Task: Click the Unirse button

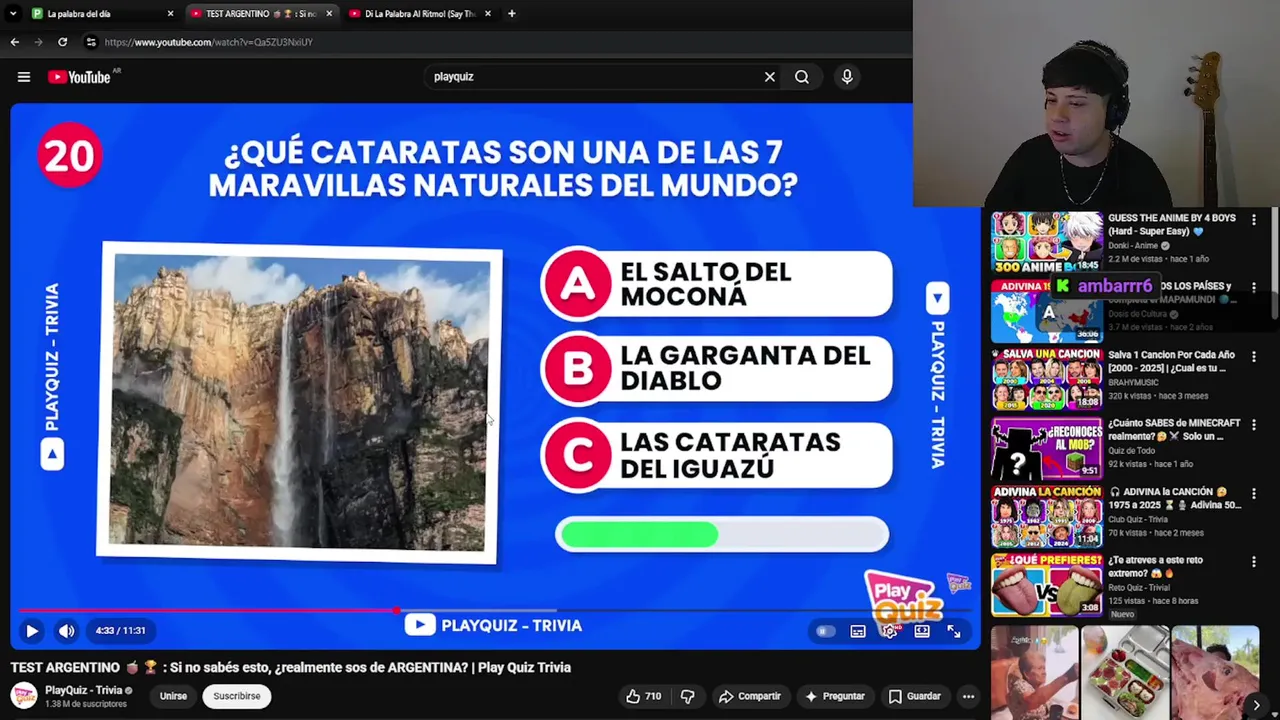Action: 173,696
